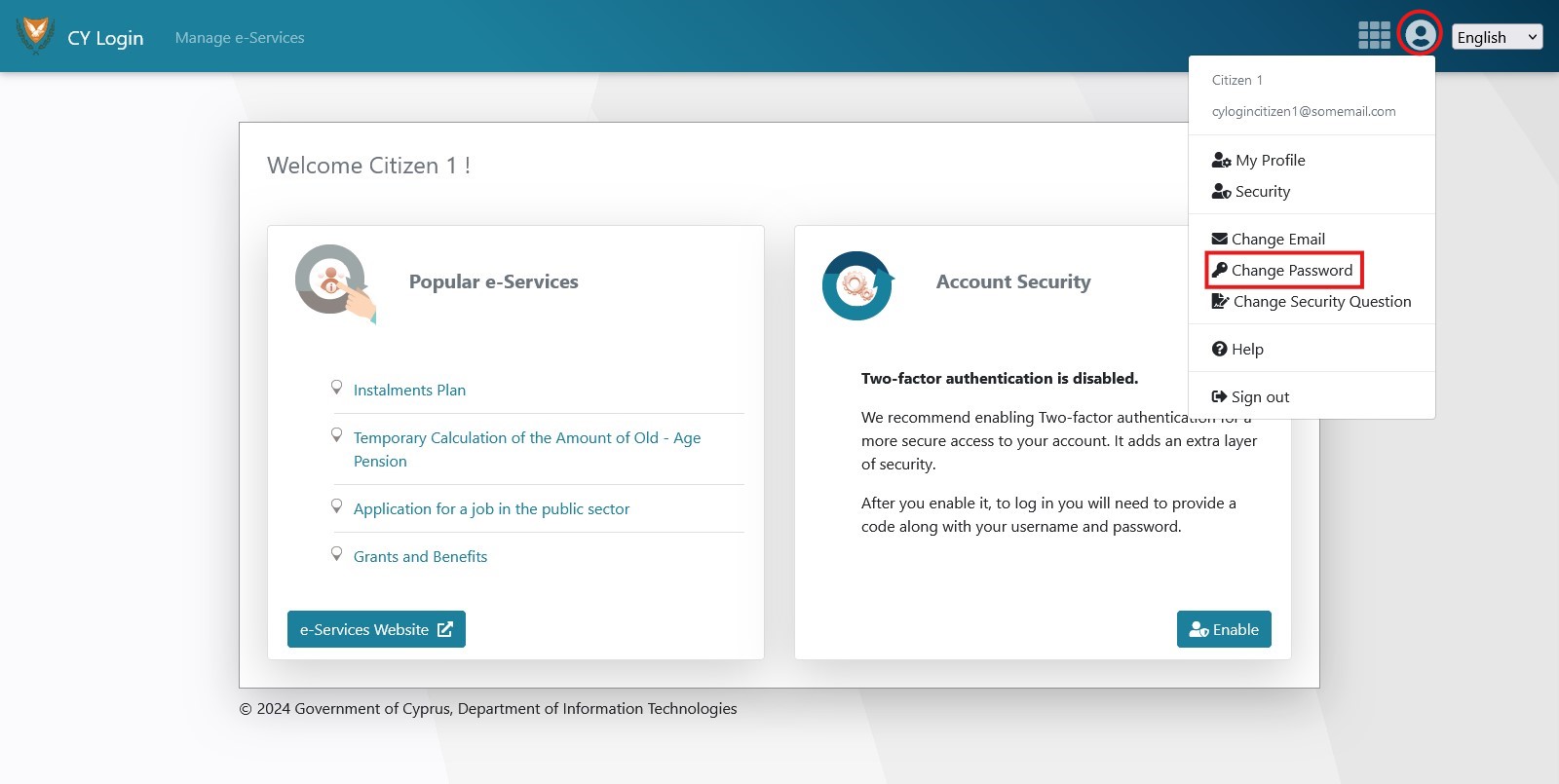Click the Account Security gear icon

click(x=857, y=285)
